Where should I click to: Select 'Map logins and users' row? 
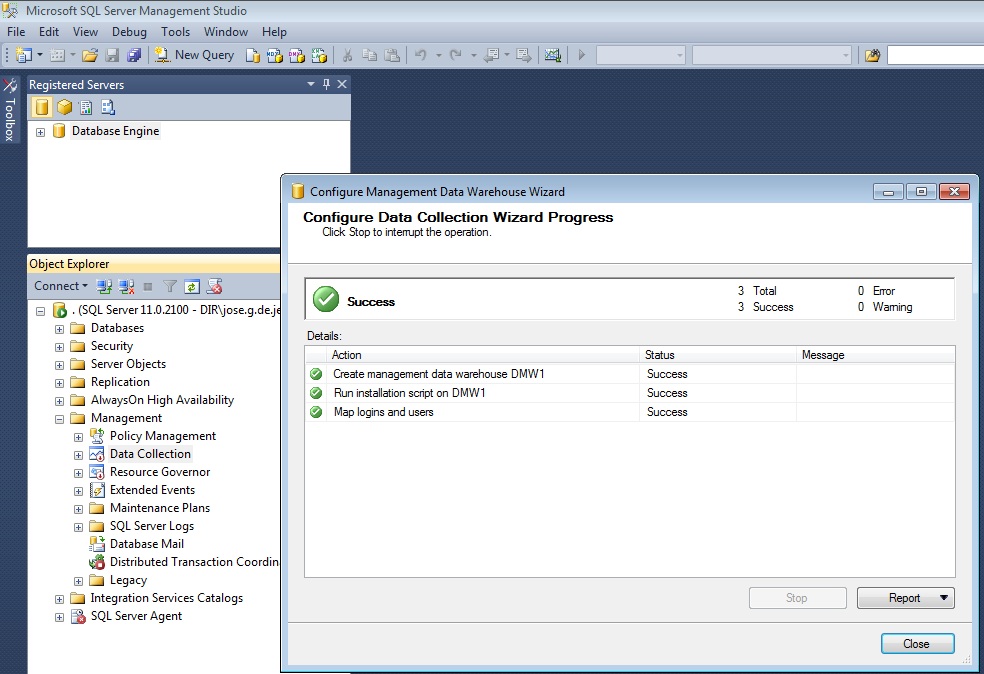point(630,412)
